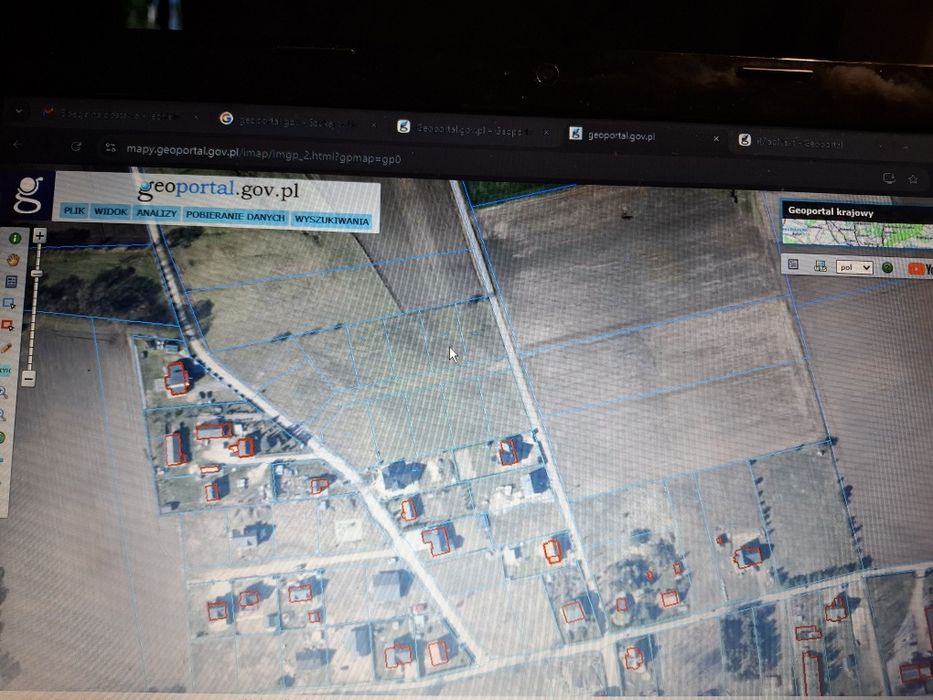Screen dimensions: 933x700
Task: Switch to the last geoportal tab on right
Action: pos(815,142)
